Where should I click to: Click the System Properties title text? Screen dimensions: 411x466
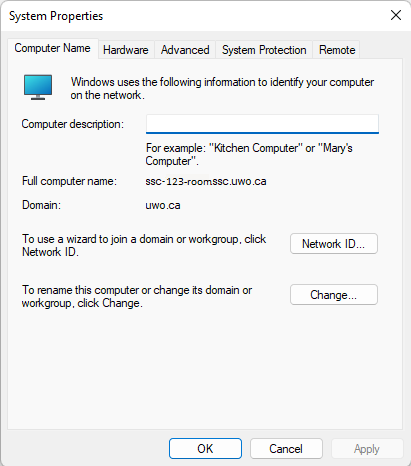[x=56, y=16]
